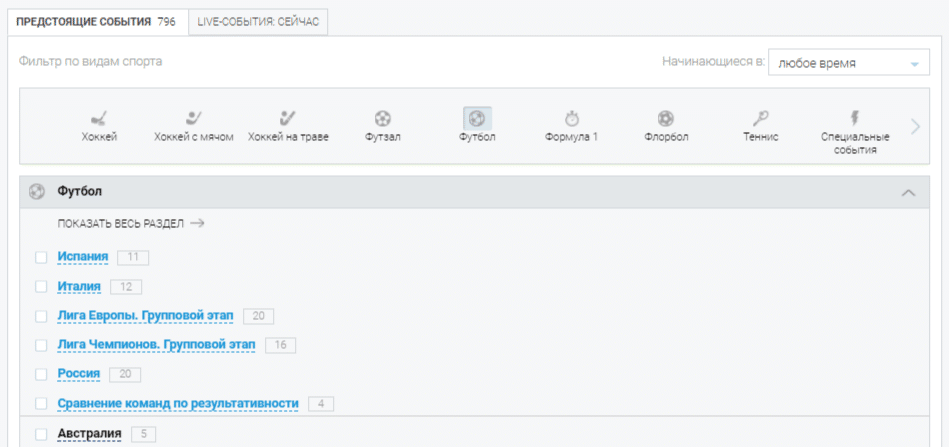Click the Футбол filter icon

(477, 118)
